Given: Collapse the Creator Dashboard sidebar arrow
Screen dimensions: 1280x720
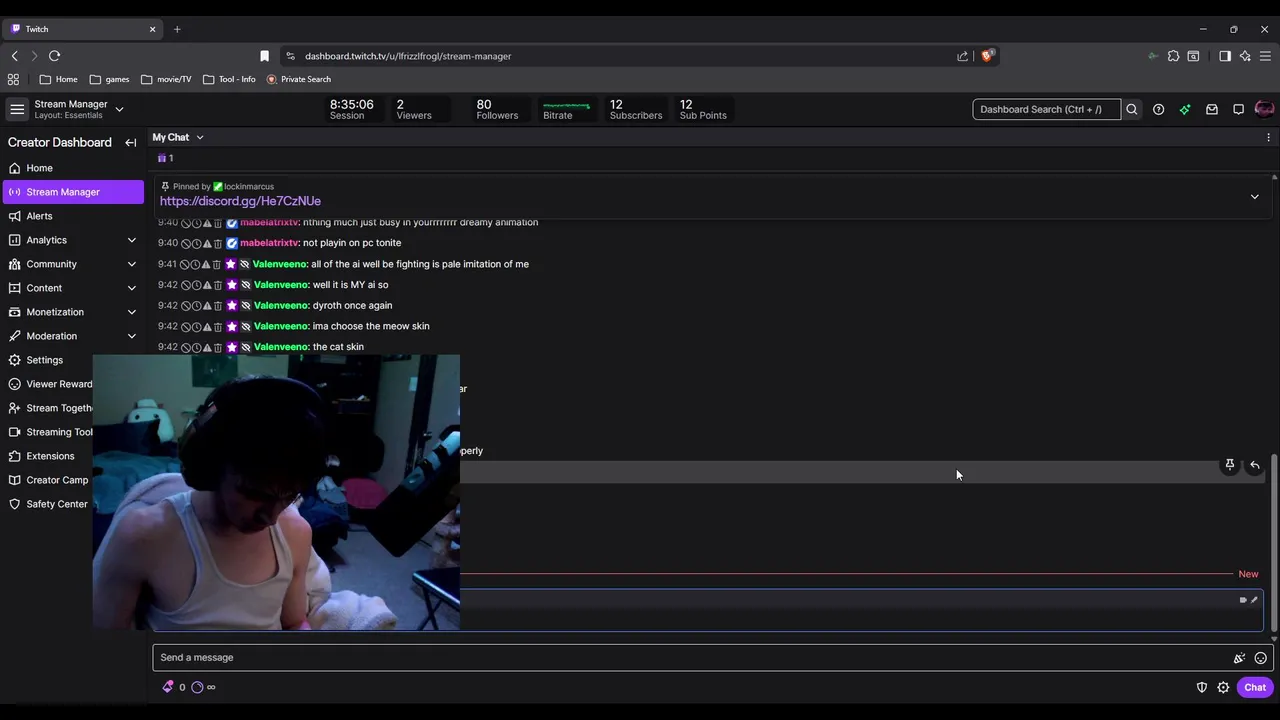Looking at the screenshot, I should coord(130,143).
